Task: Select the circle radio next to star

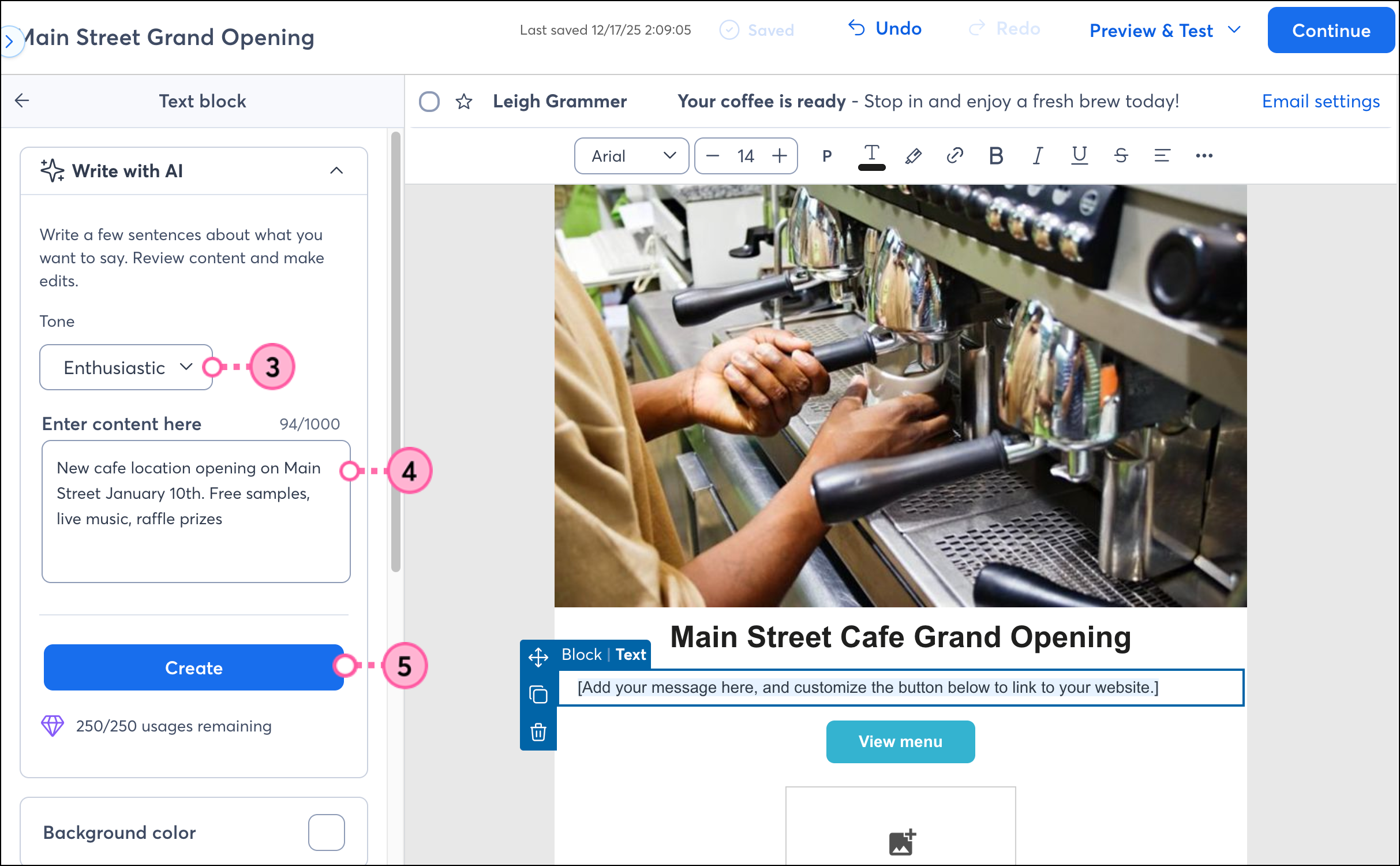Action: [429, 102]
